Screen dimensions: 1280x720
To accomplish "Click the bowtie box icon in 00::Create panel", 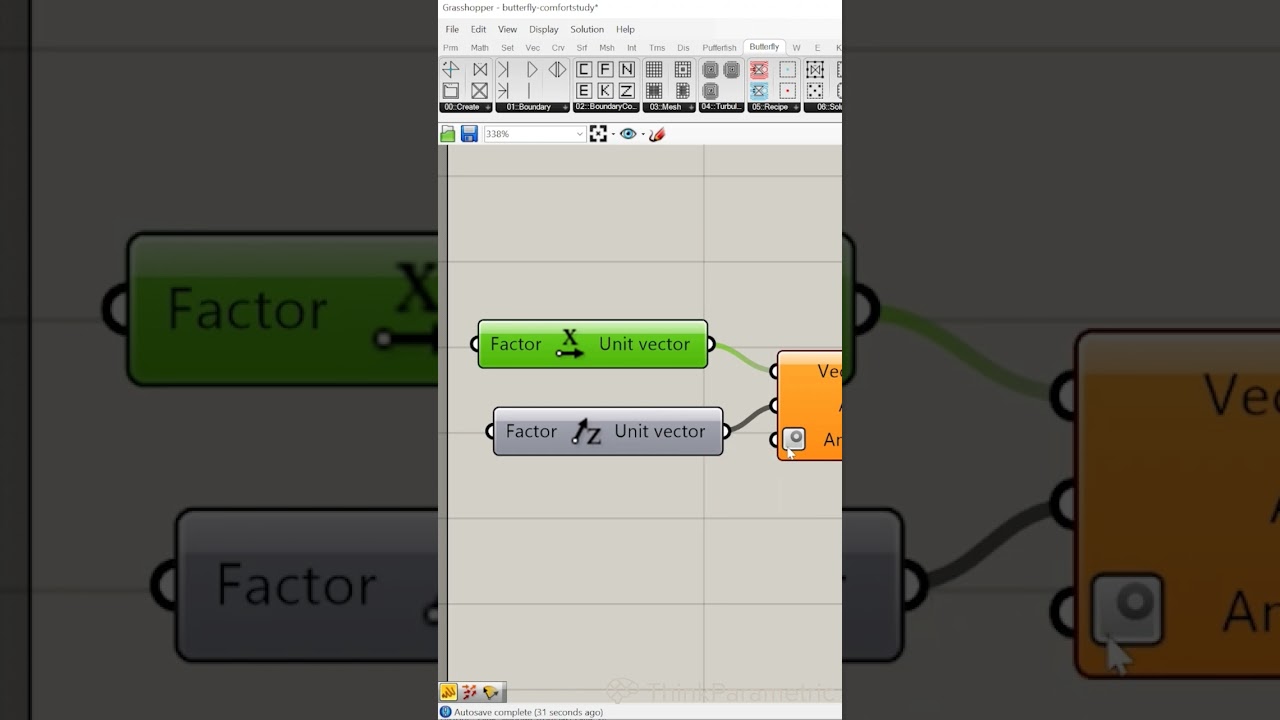I will pyautogui.click(x=480, y=69).
